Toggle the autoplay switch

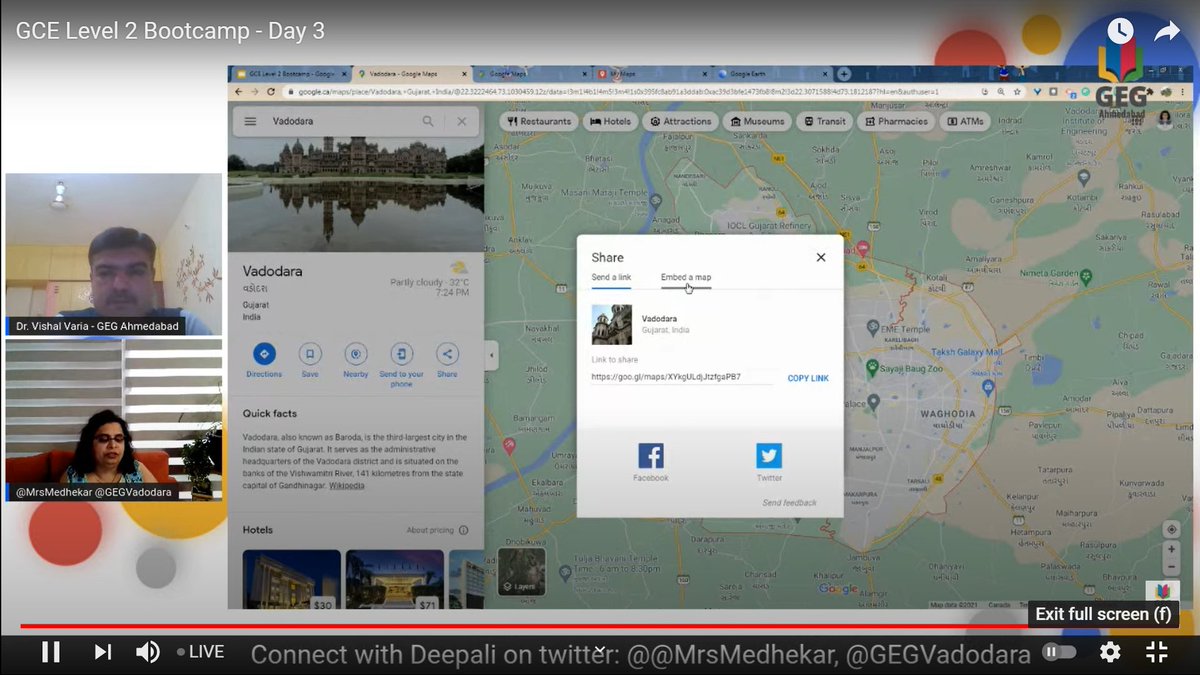(1059, 652)
